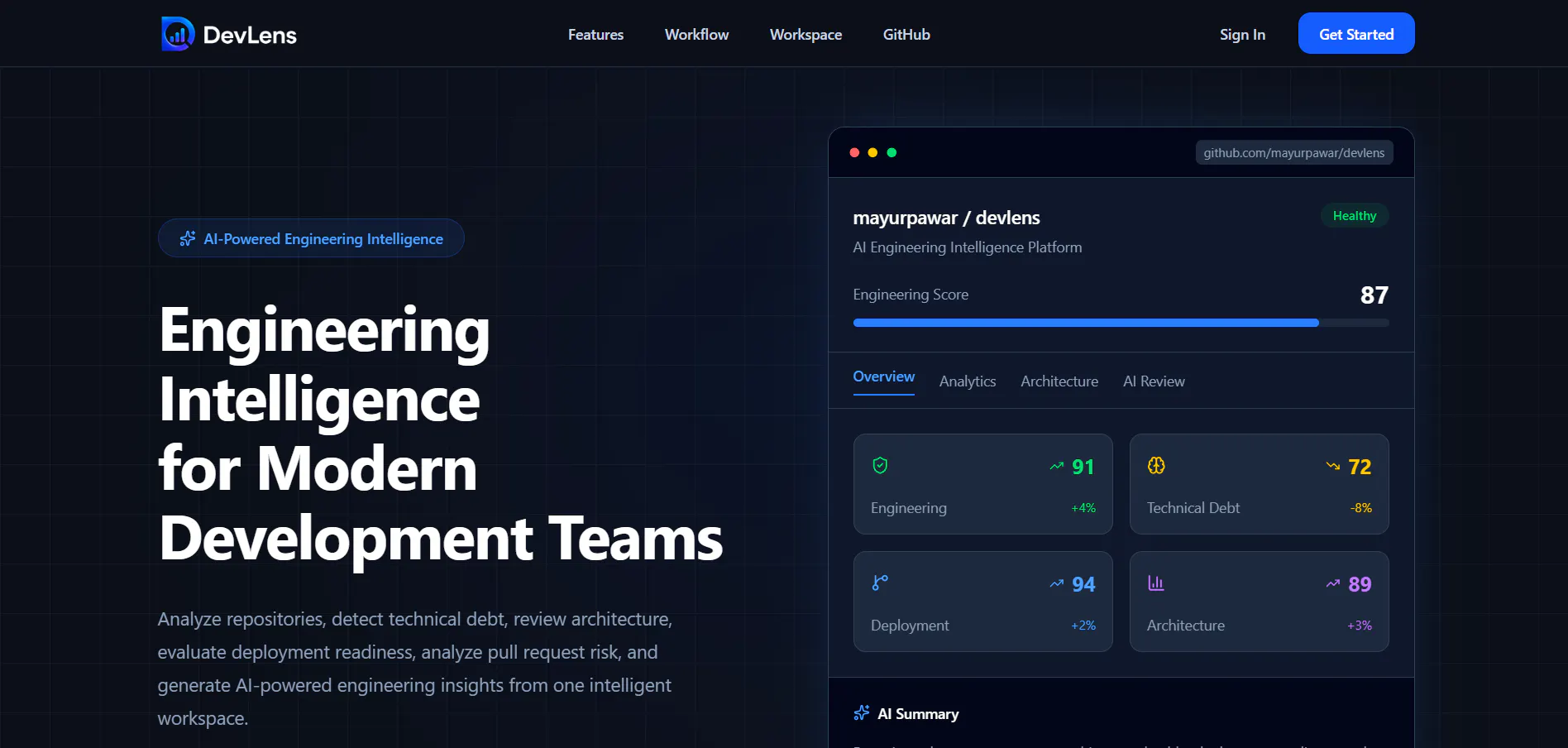Open the AI Review tab
1568x748 pixels.
pos(1154,381)
